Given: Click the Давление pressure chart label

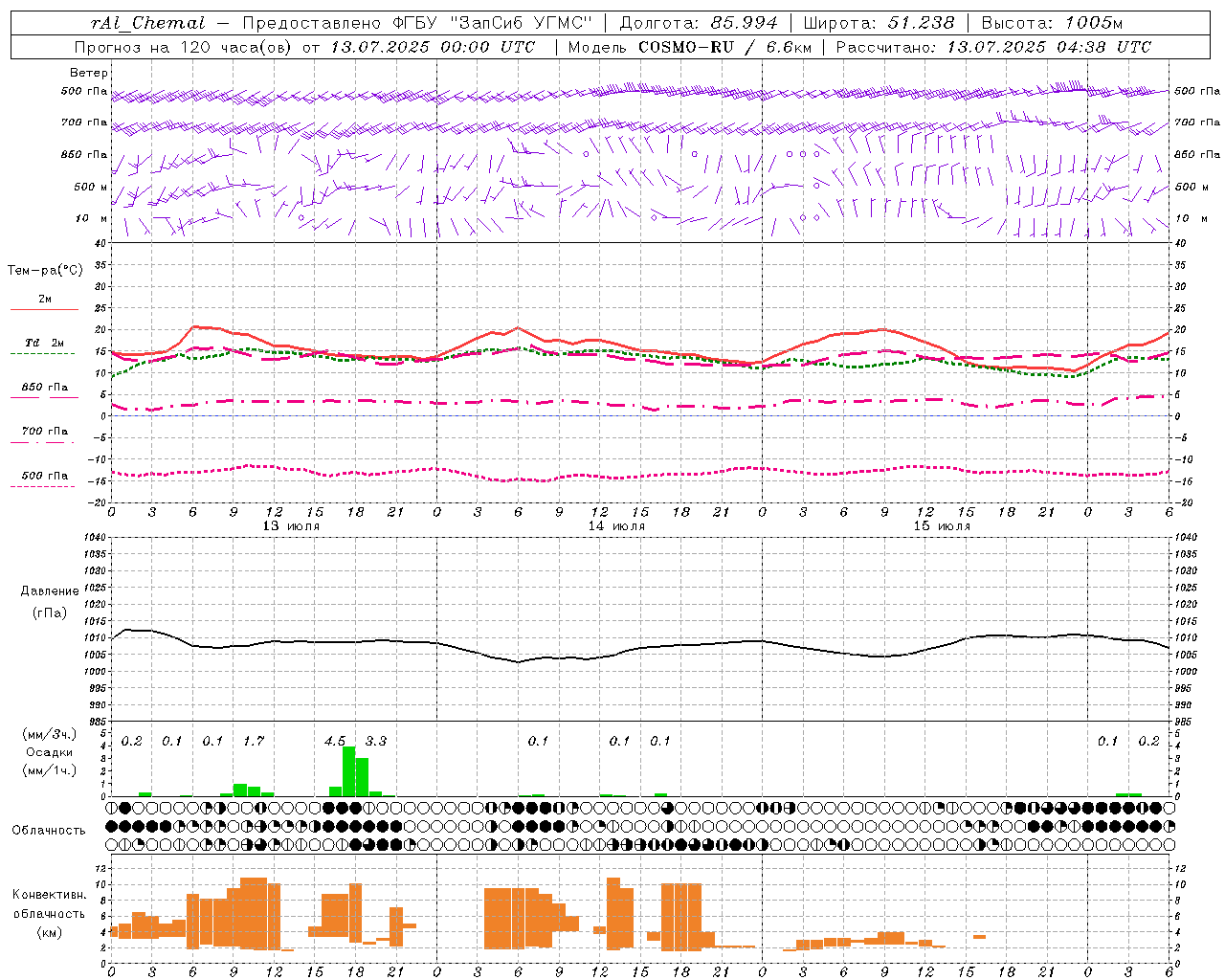Looking at the screenshot, I should click(50, 591).
